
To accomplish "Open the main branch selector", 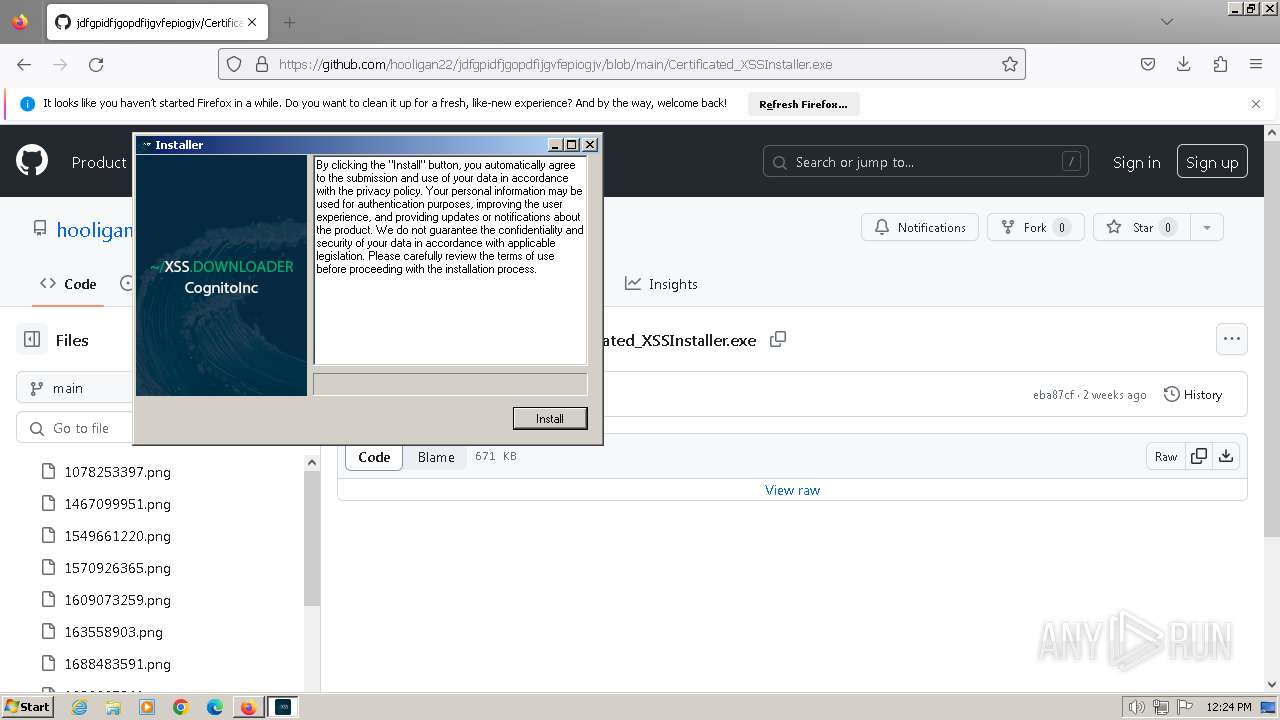I will click(75, 388).
